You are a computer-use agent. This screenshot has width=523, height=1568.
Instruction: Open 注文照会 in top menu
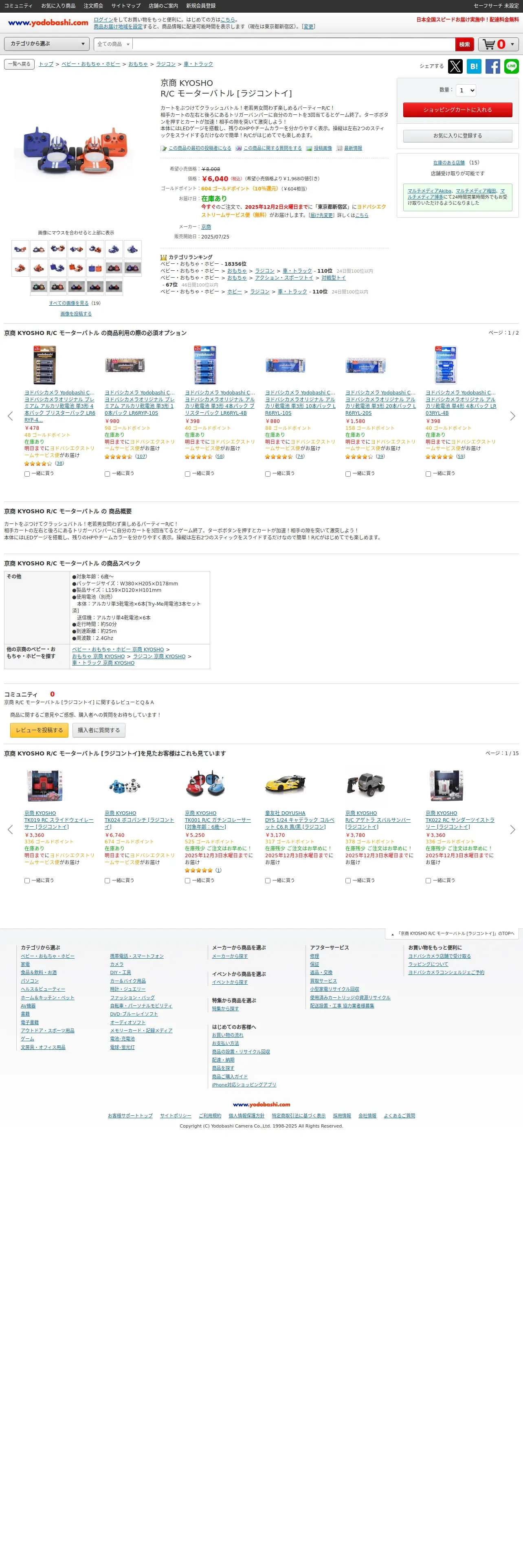(93, 5)
